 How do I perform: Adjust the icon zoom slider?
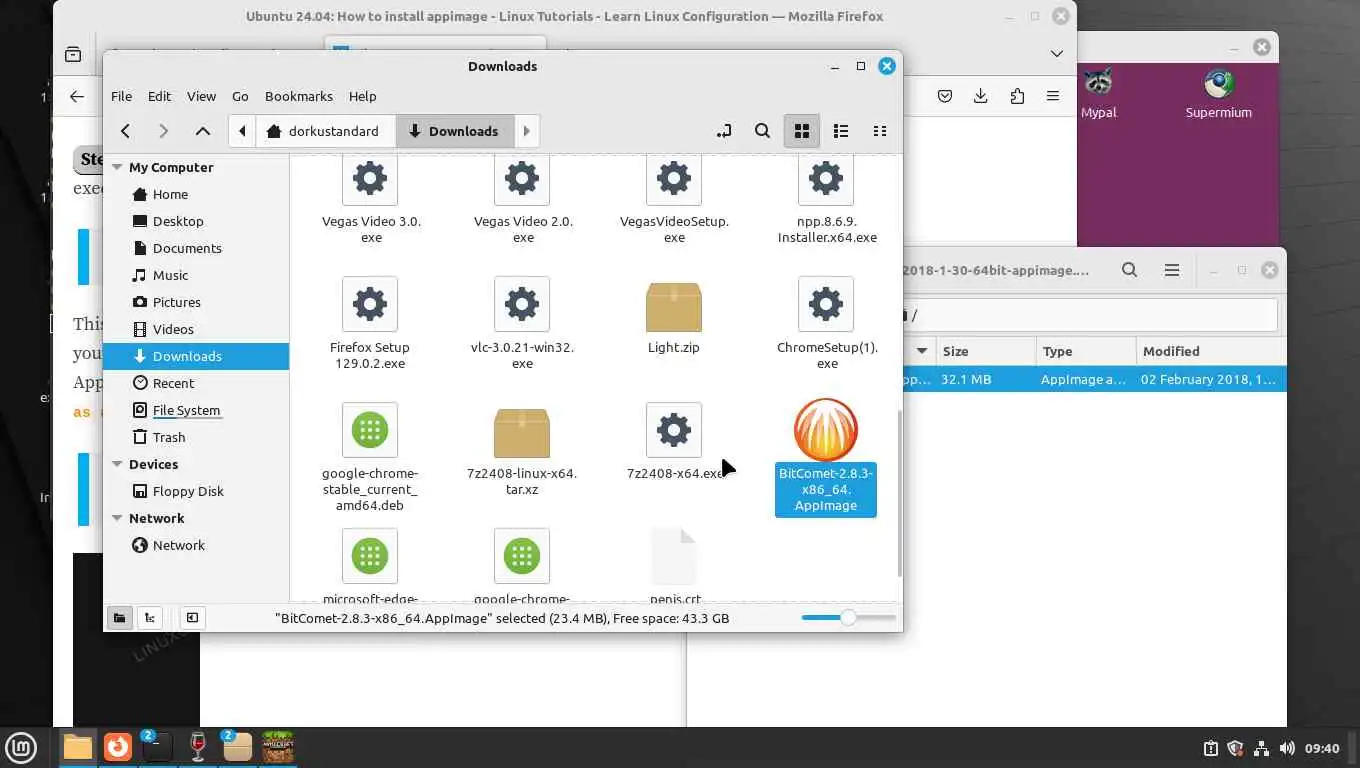tap(848, 618)
